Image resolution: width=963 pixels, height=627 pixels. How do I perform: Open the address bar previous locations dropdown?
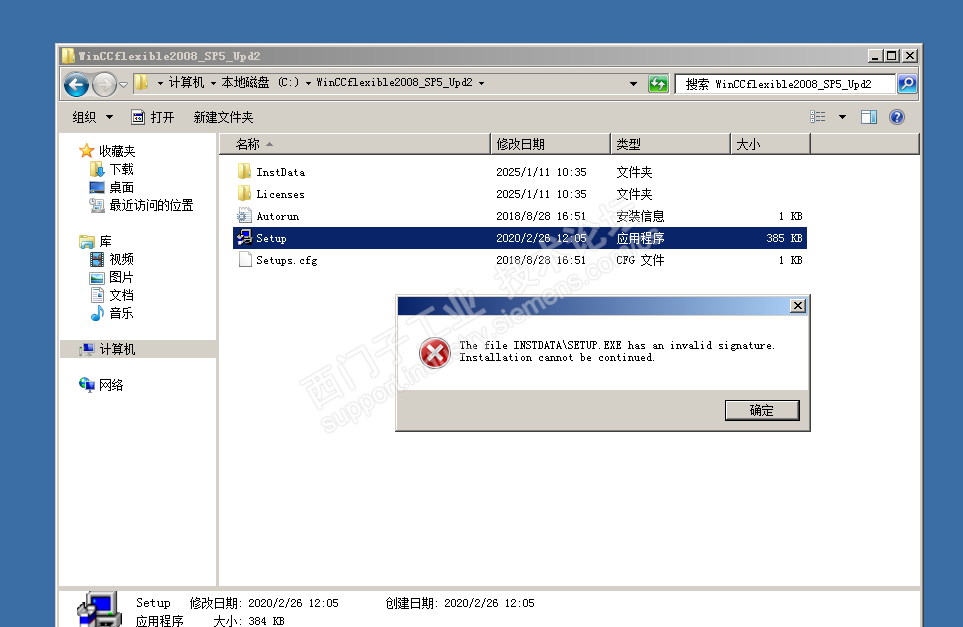[633, 84]
